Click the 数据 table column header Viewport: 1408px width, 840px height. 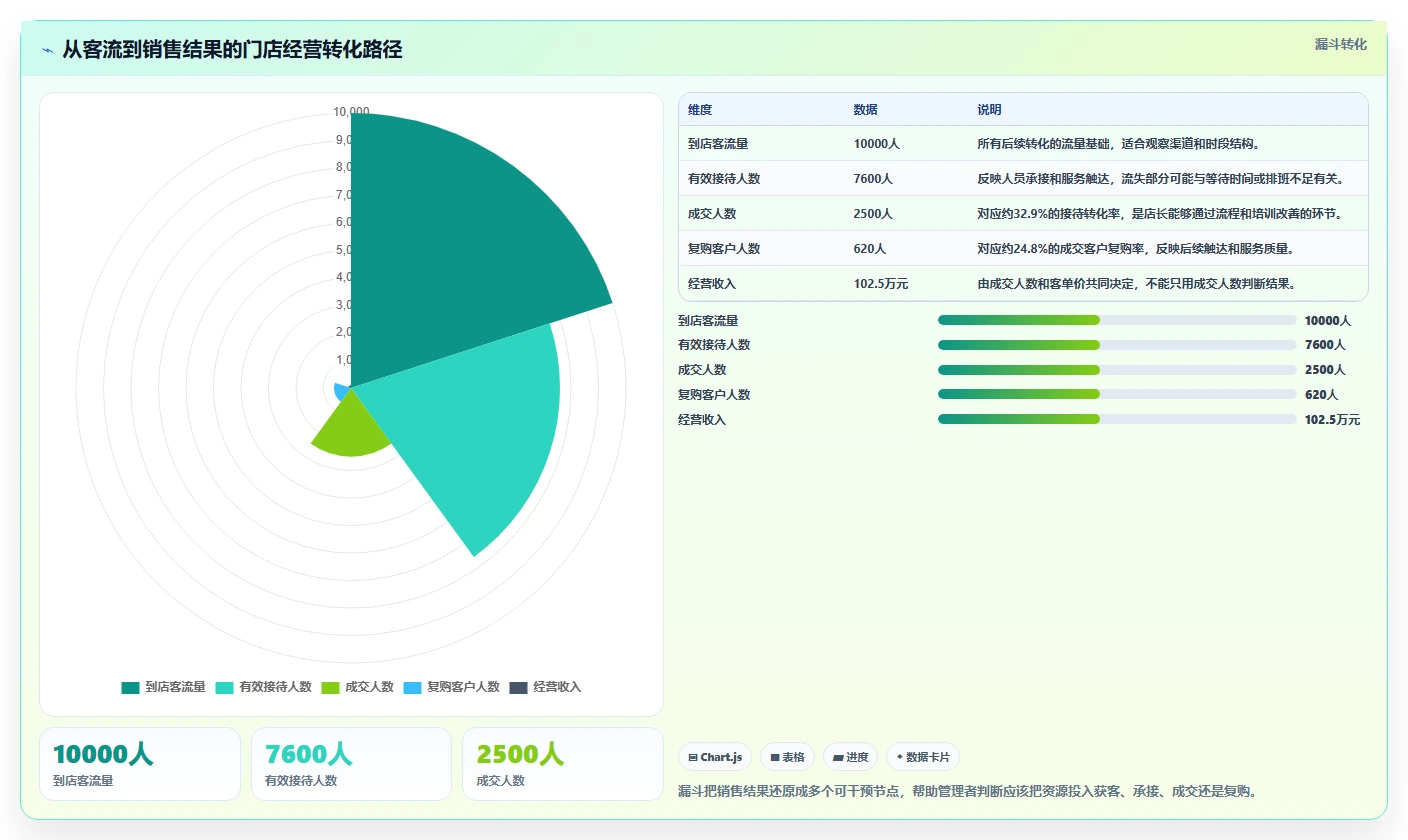[866, 110]
